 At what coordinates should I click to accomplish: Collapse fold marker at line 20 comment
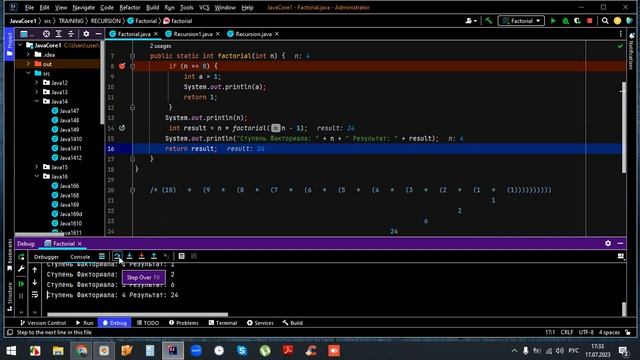click(132, 190)
